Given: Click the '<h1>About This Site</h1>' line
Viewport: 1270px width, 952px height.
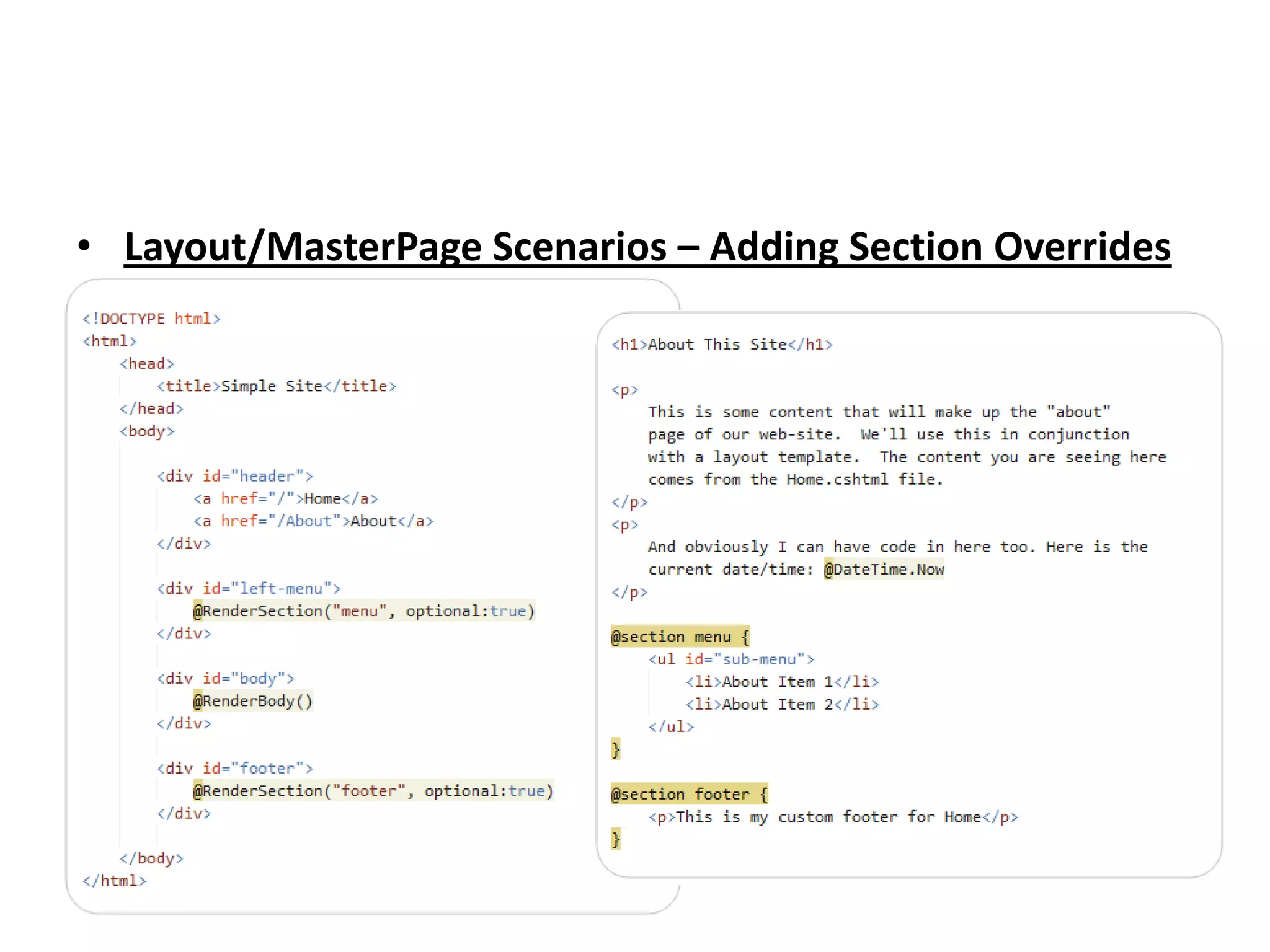Looking at the screenshot, I should point(722,344).
